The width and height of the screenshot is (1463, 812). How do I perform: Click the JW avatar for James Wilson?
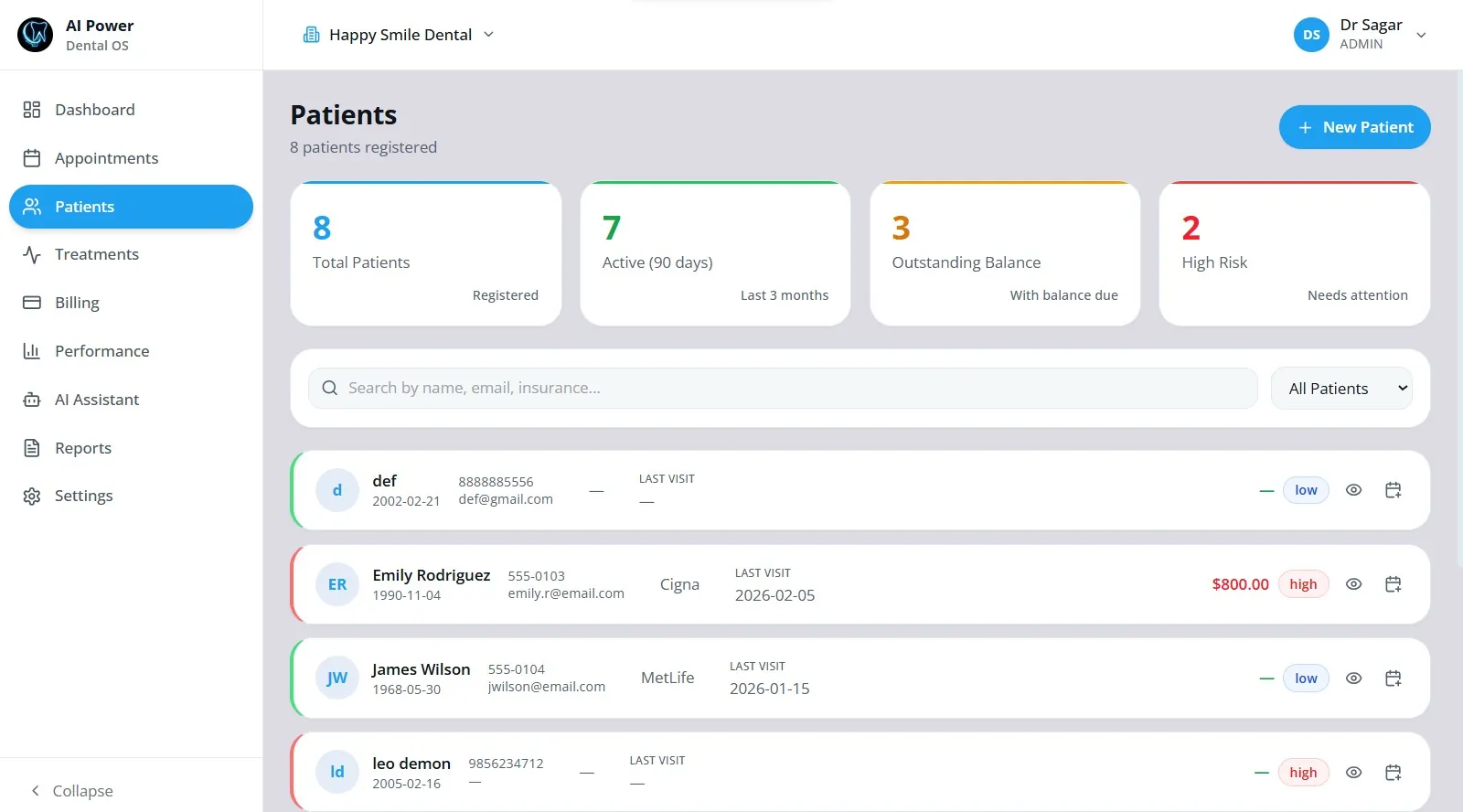337,678
